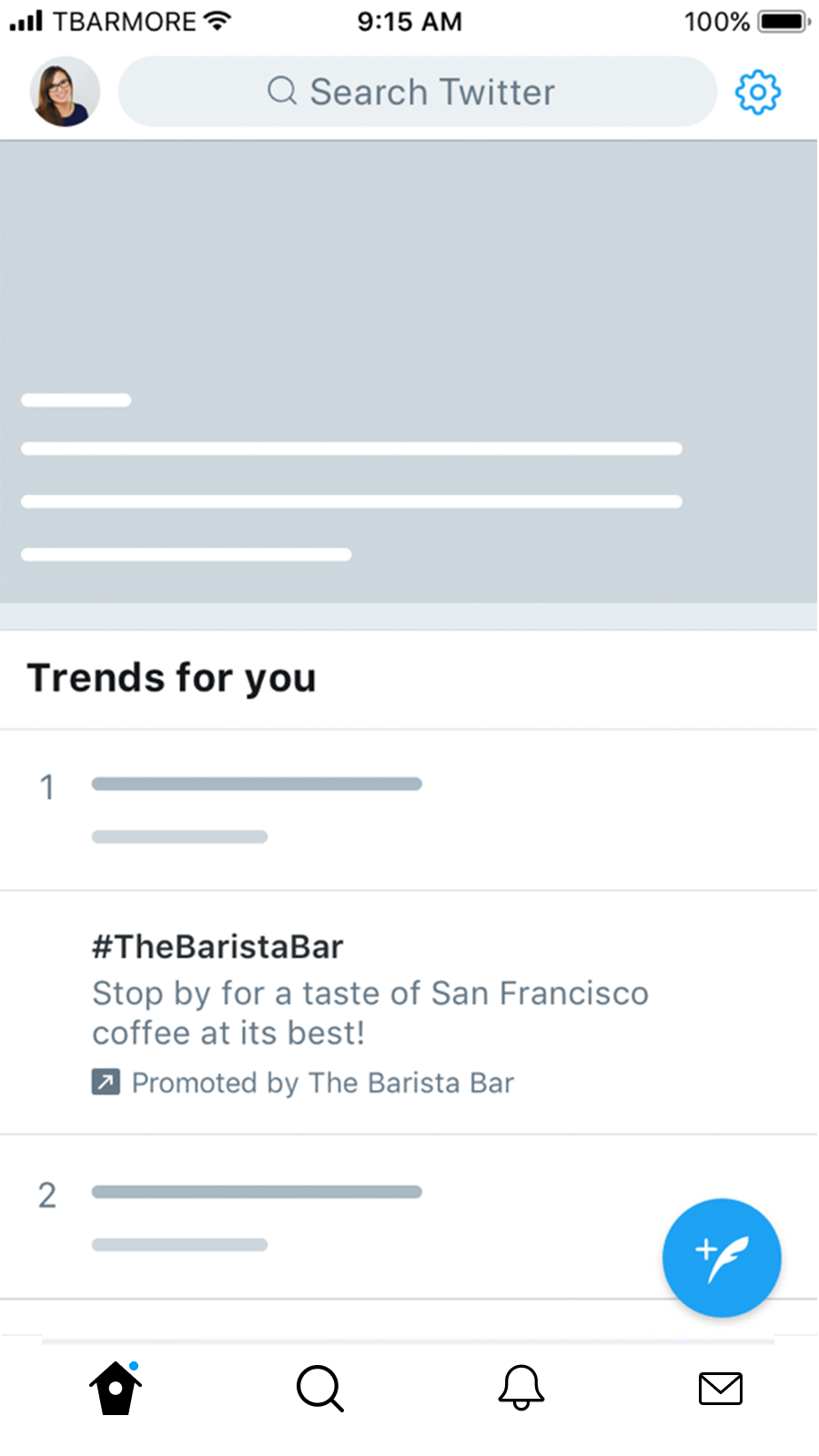Click Promoted by The Barista Bar
The height and width of the screenshot is (1456, 819).
point(322,1082)
